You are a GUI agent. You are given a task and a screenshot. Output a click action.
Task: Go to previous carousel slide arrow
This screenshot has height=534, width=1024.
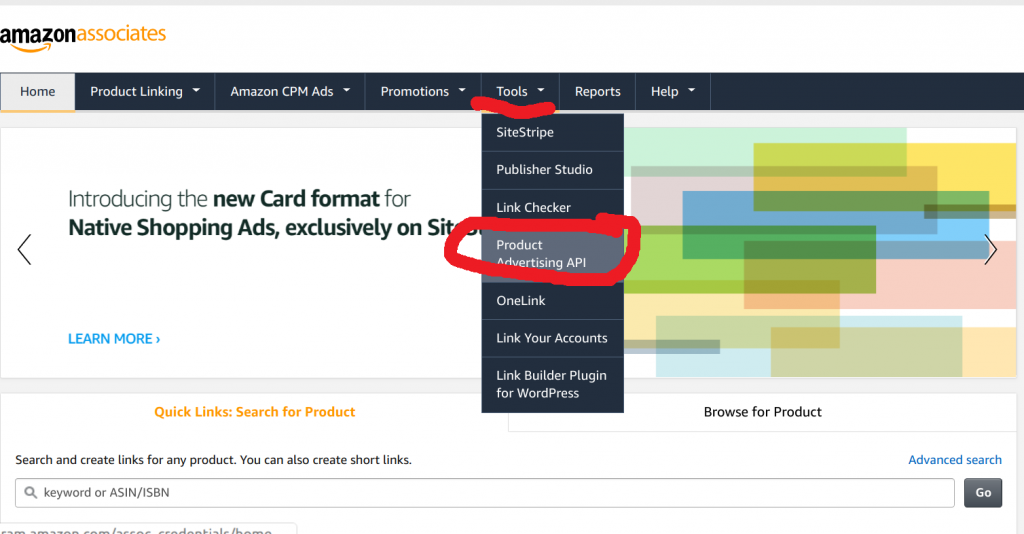24,249
